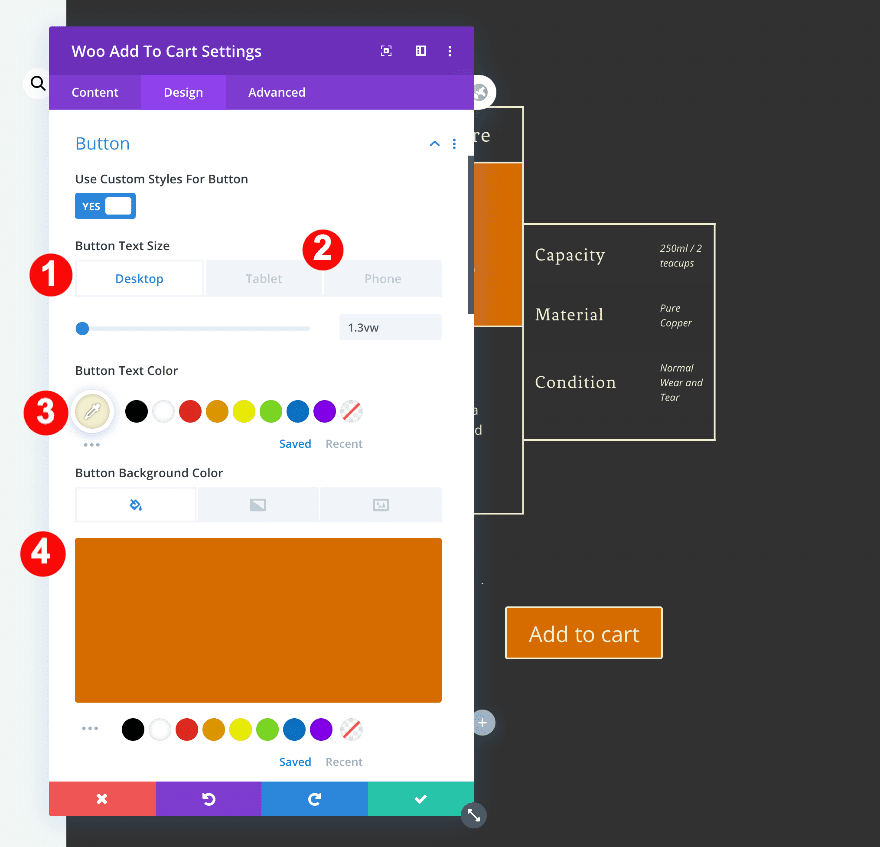Open Button section options dots
The image size is (880, 847).
click(x=454, y=144)
